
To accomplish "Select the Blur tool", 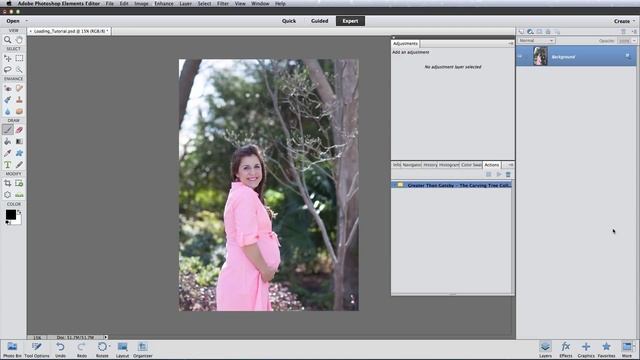I will tap(7, 111).
